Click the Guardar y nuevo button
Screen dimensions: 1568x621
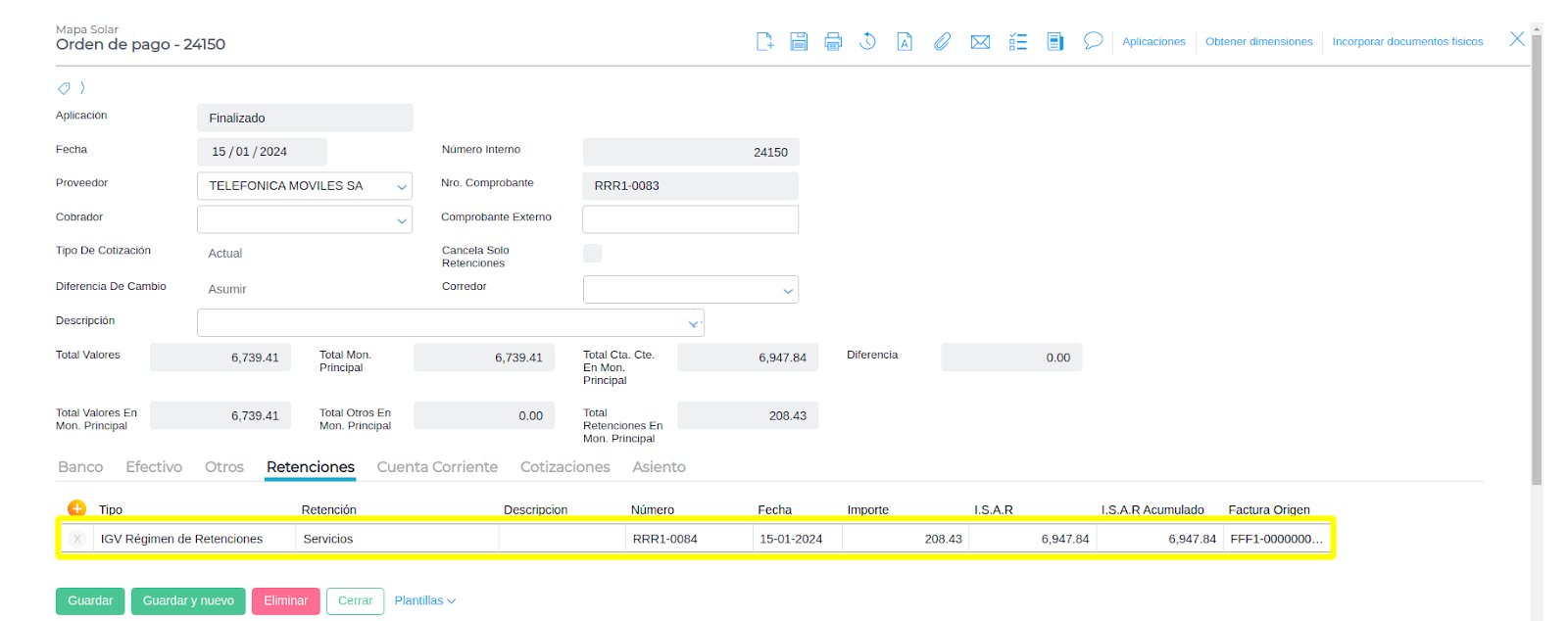coord(188,600)
